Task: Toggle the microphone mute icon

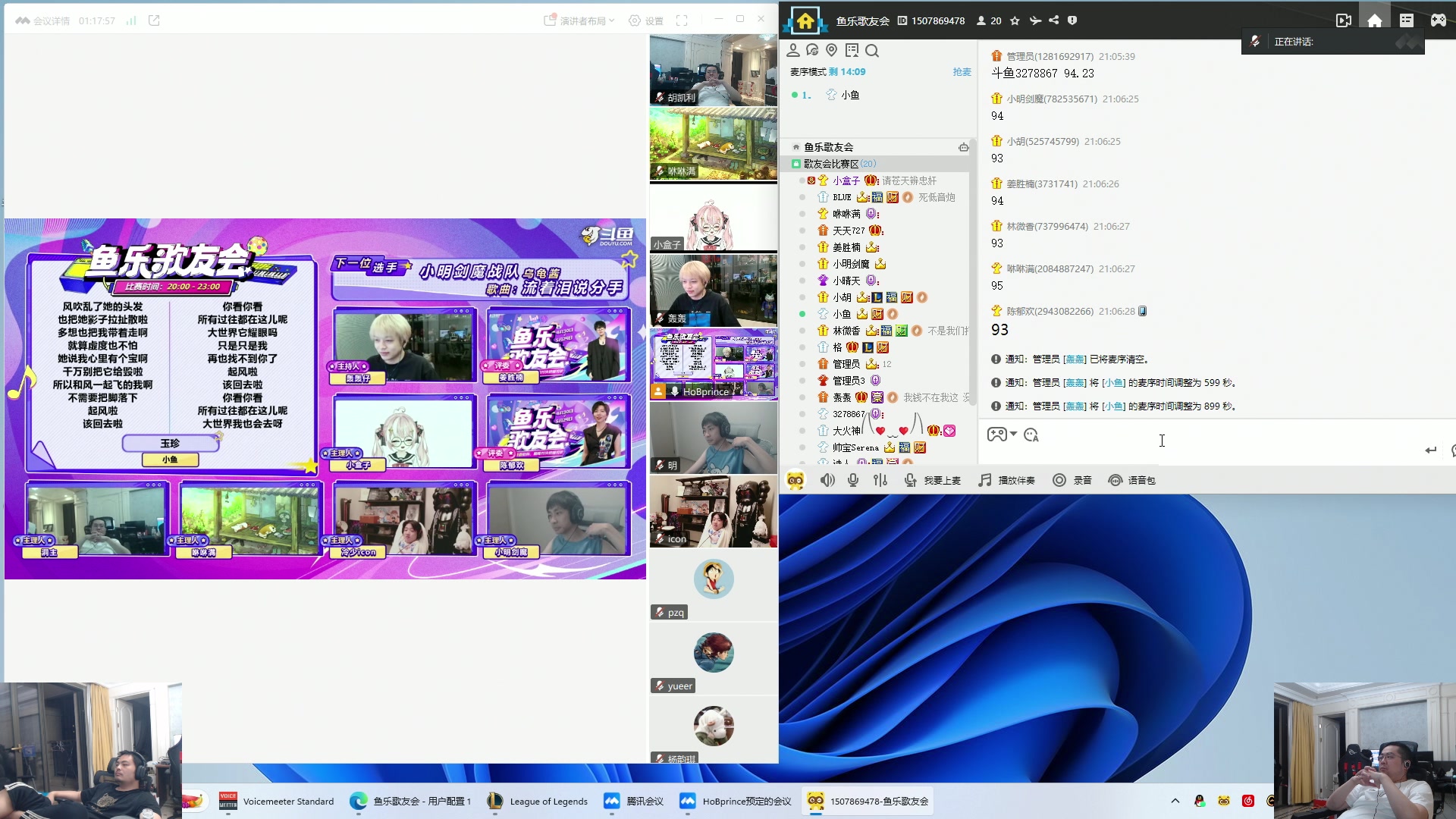Action: [x=853, y=480]
